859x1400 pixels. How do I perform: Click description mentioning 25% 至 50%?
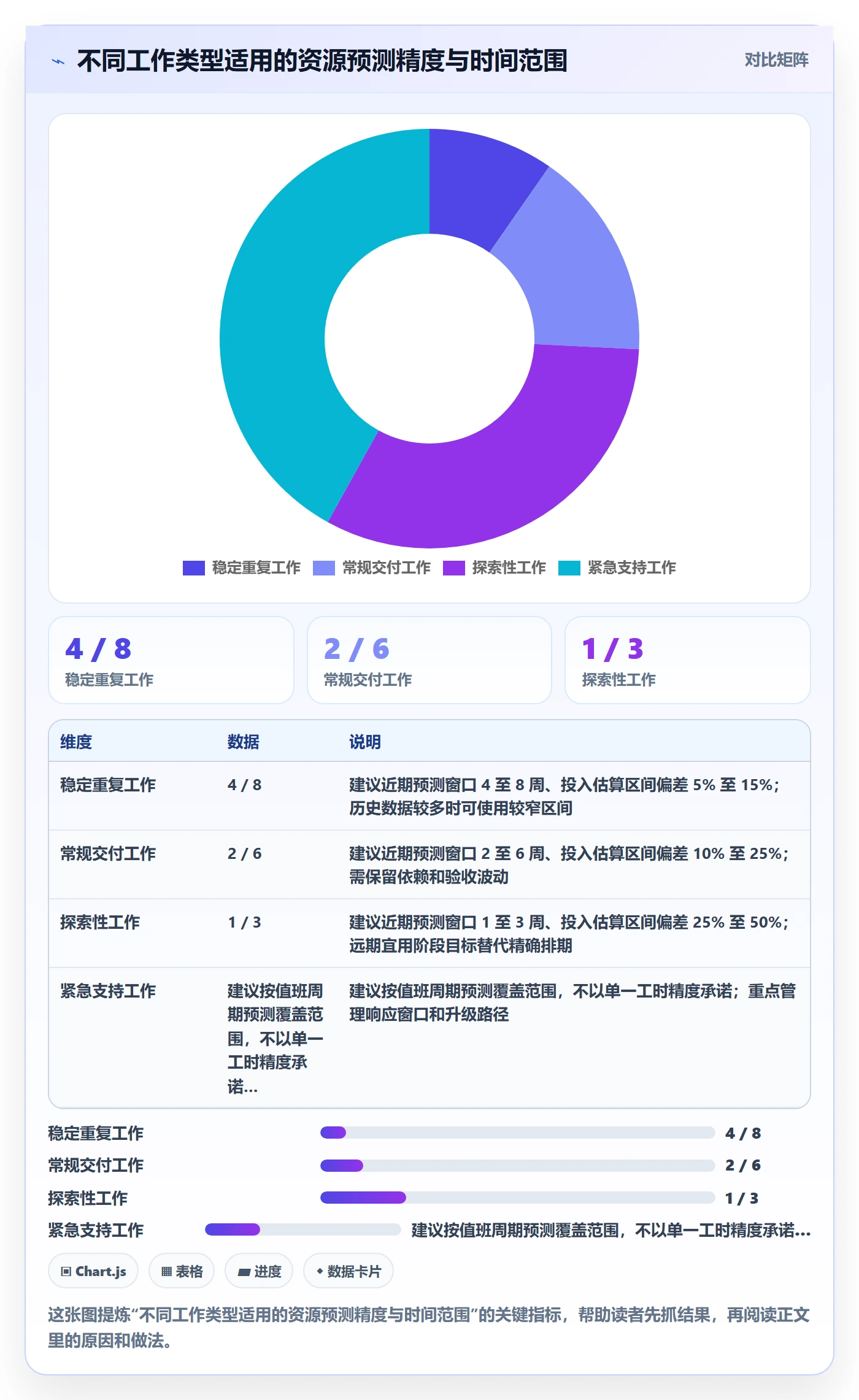click(x=569, y=934)
